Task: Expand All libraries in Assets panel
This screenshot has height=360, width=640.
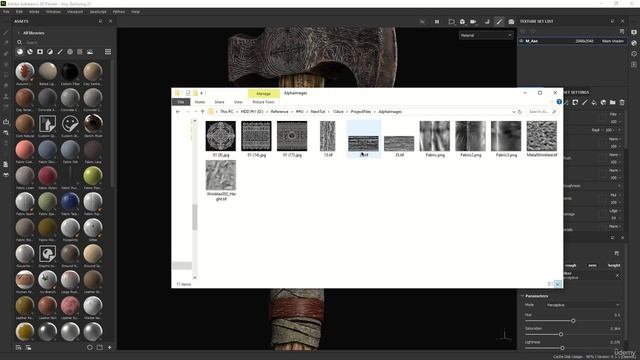Action: tap(18, 33)
